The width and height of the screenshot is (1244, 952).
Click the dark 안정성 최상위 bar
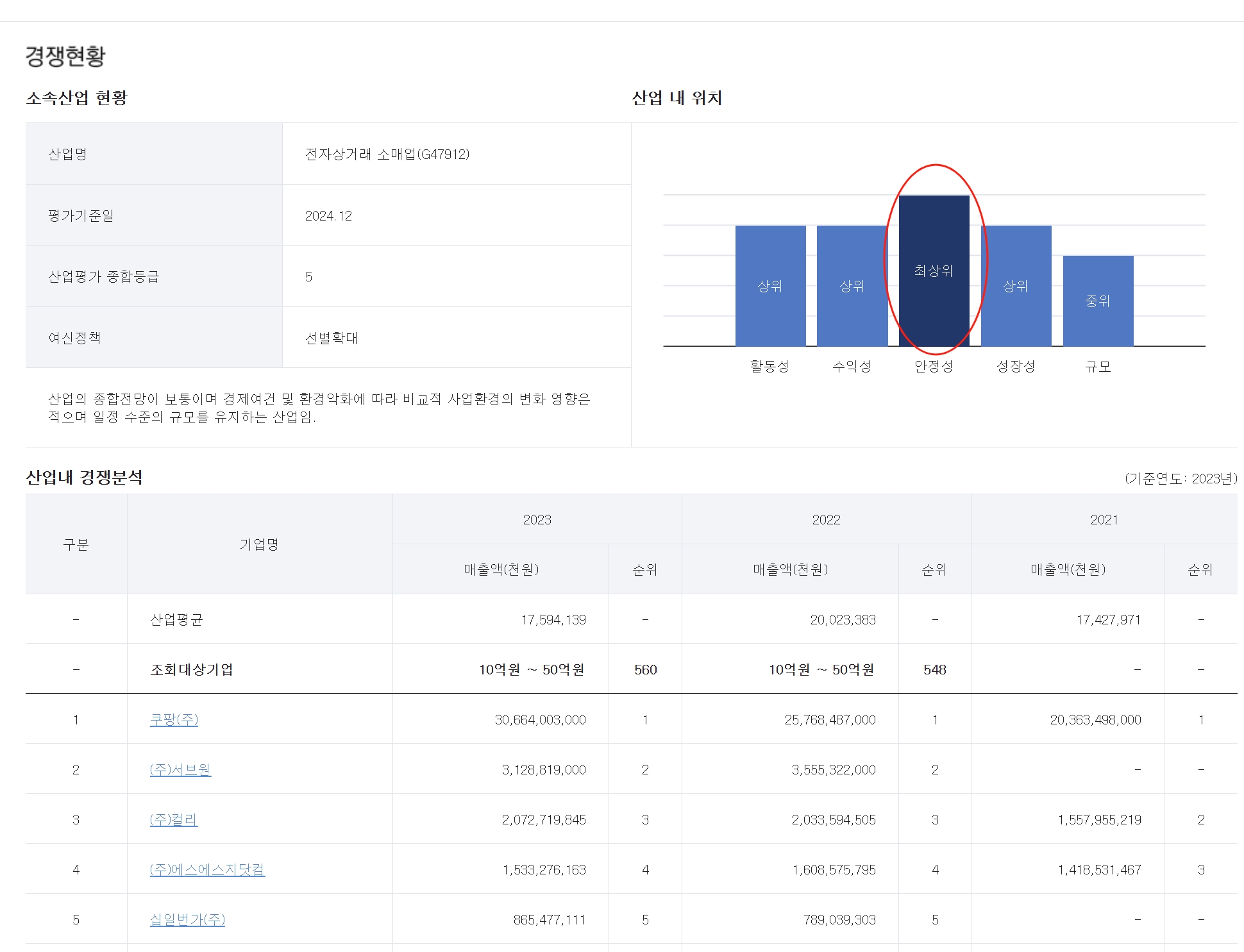click(934, 271)
